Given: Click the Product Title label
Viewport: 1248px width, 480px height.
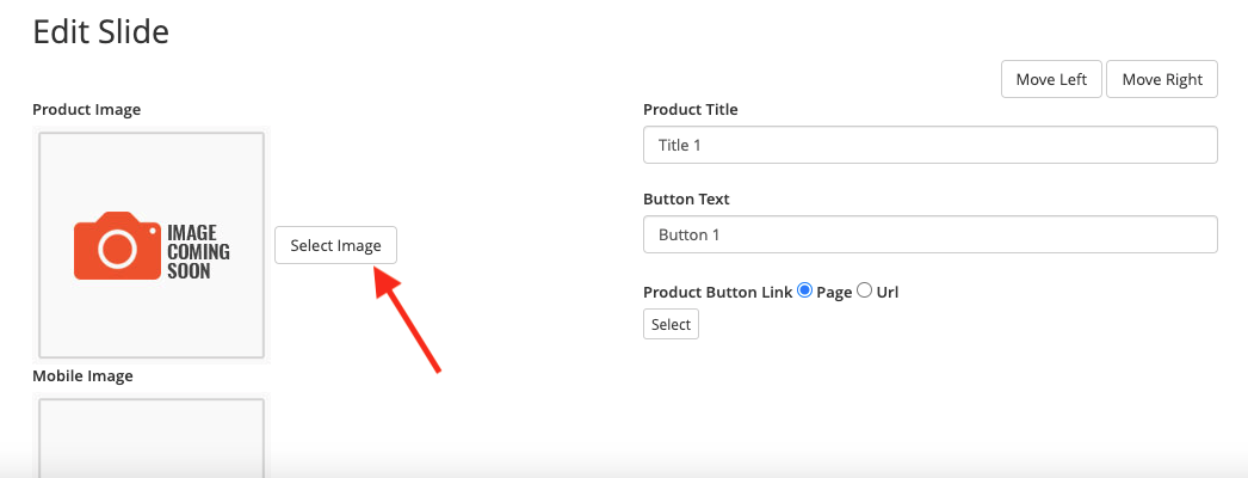Looking at the screenshot, I should click(690, 109).
